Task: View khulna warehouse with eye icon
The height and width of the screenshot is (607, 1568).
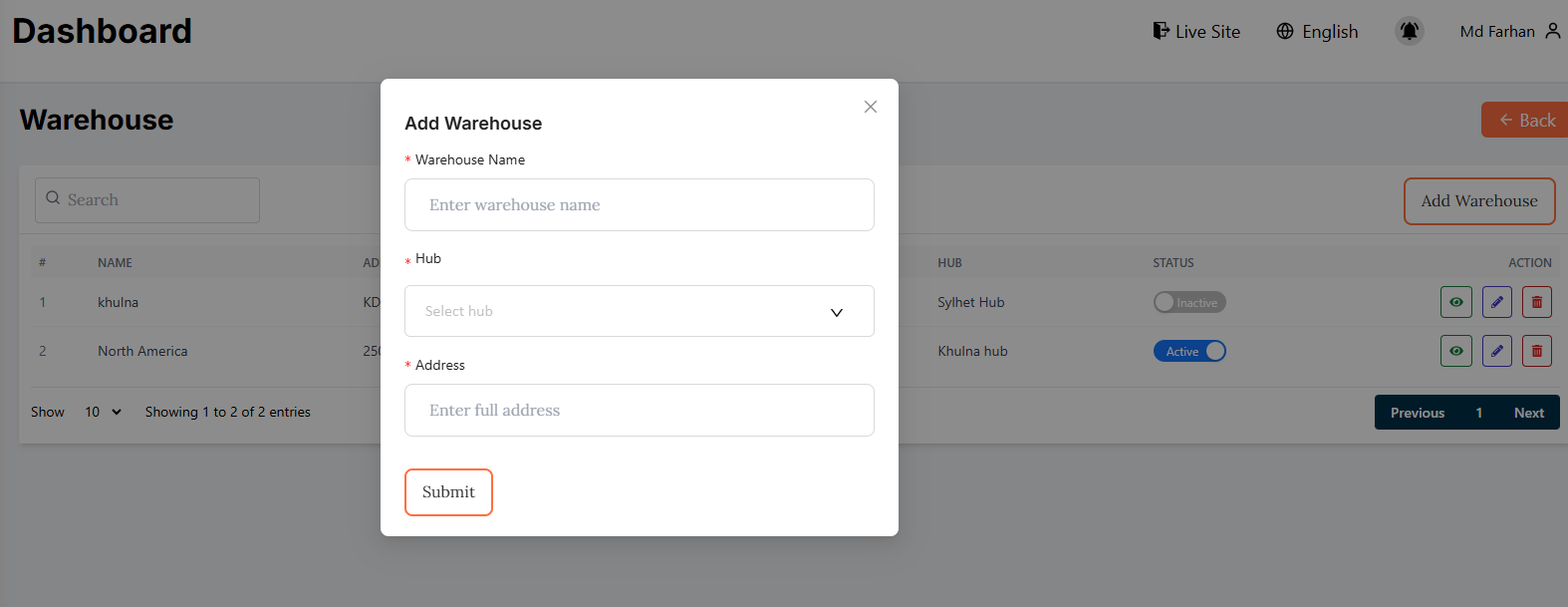Action: point(1455,302)
